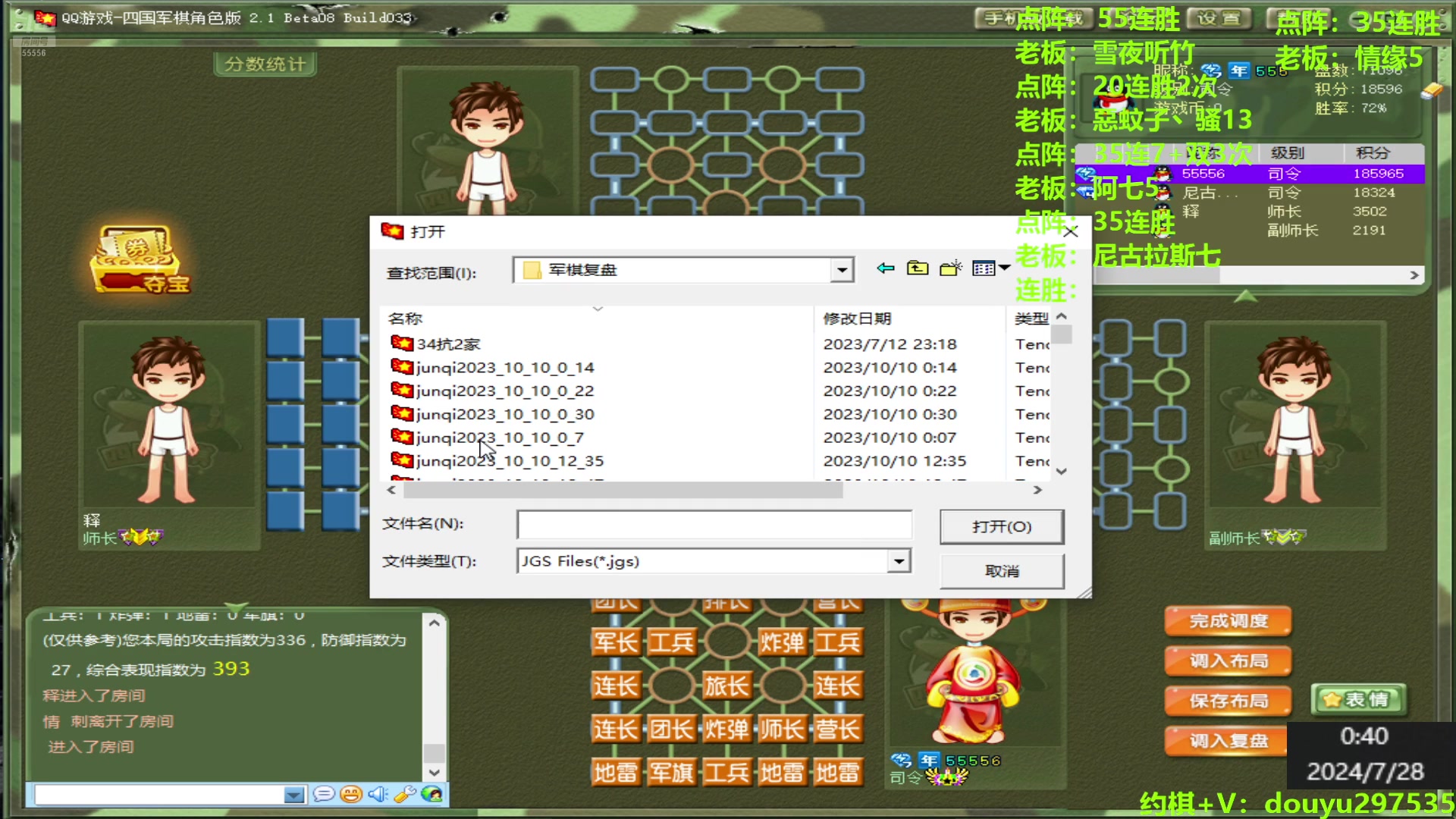Screen dimensions: 1456x819
Task: Click the emperor avatar of player 55556
Action: click(x=974, y=671)
